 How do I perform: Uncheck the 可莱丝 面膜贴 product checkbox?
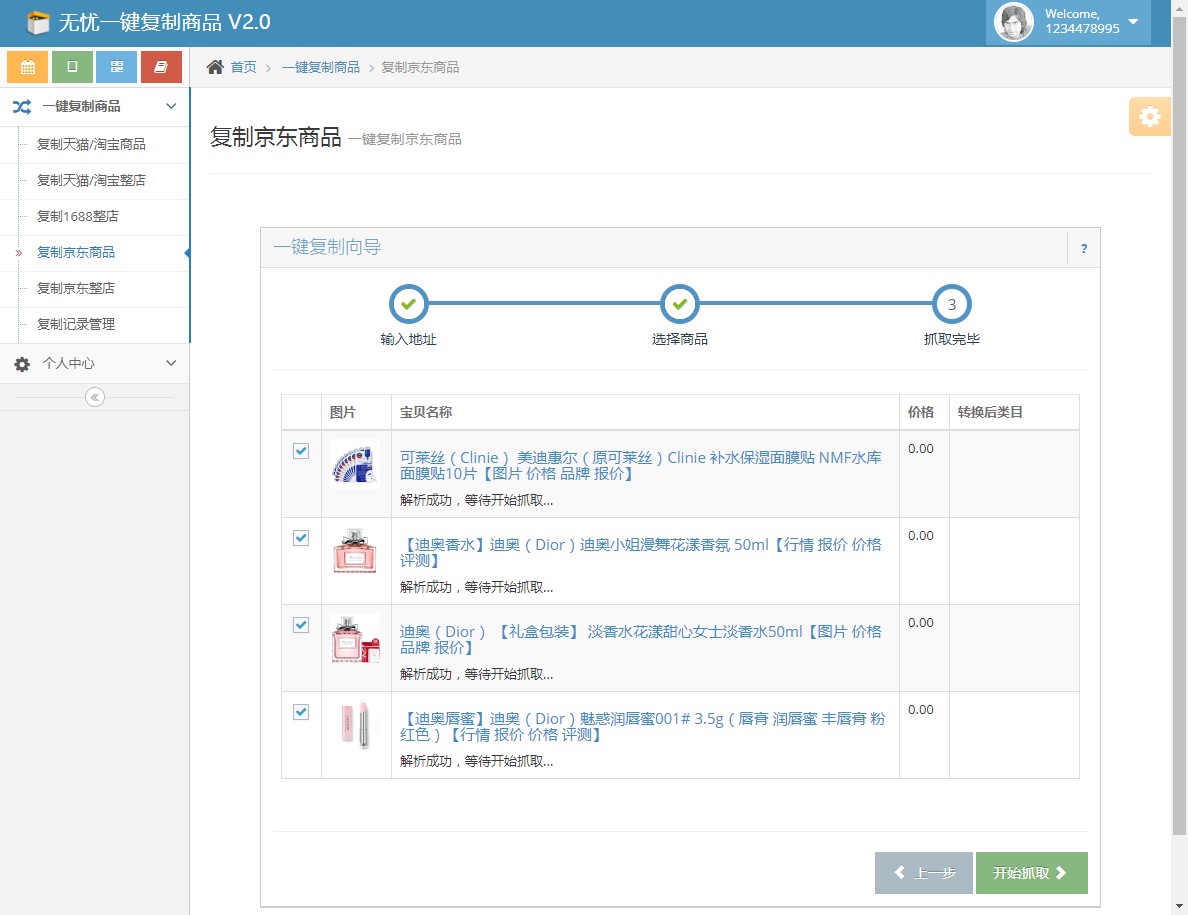pos(301,451)
